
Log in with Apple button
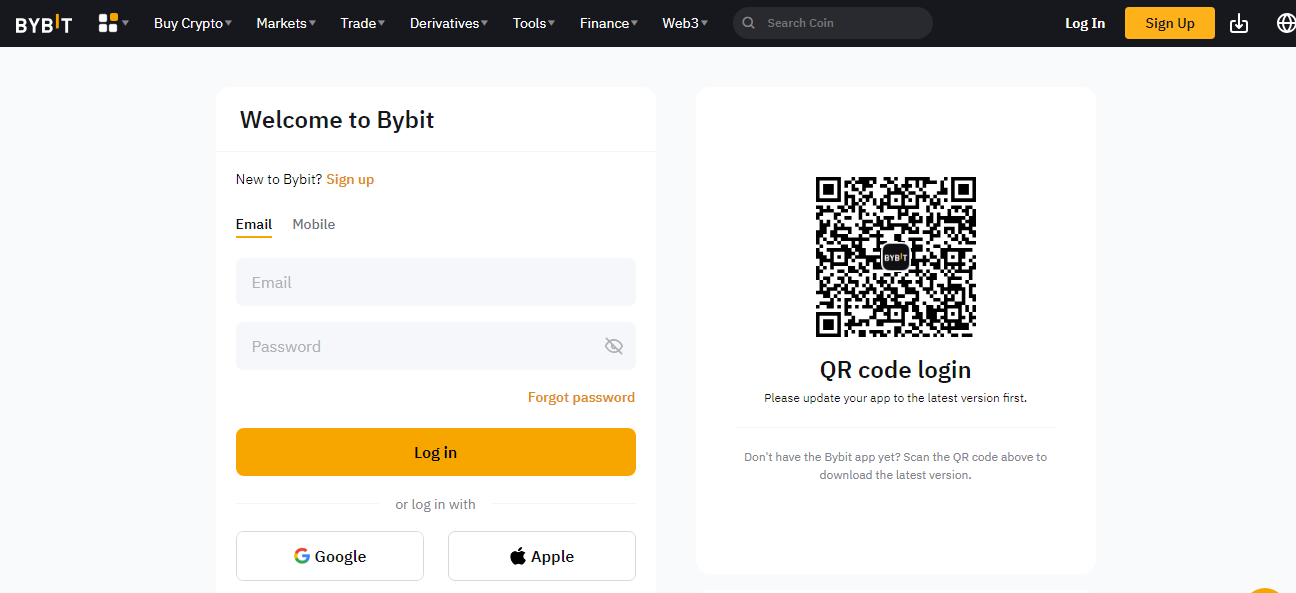542,556
